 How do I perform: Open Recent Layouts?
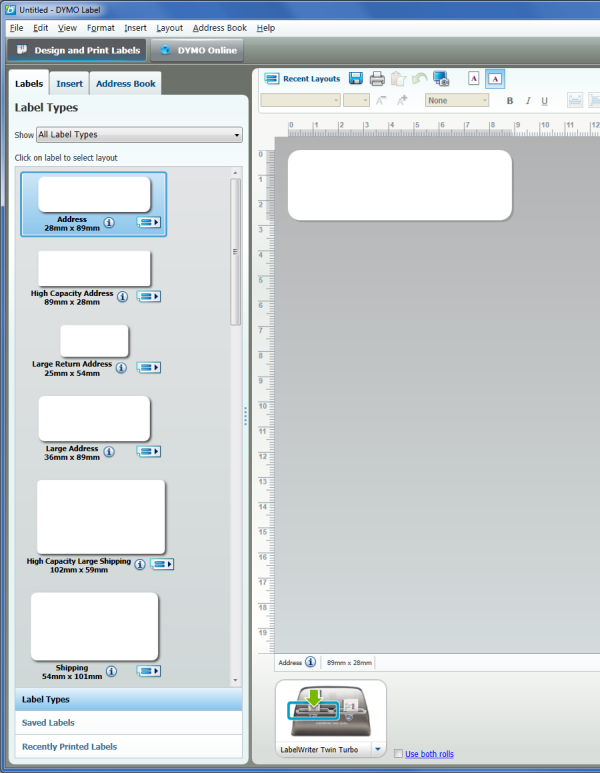(302, 79)
